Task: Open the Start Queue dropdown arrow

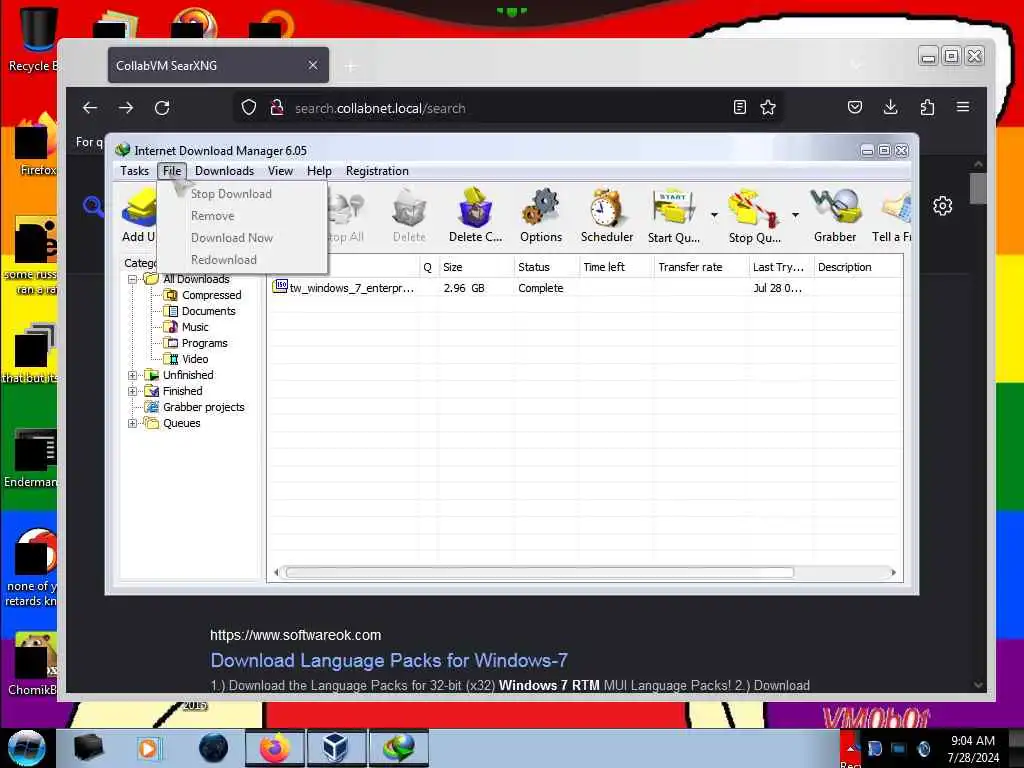Action: (x=714, y=215)
